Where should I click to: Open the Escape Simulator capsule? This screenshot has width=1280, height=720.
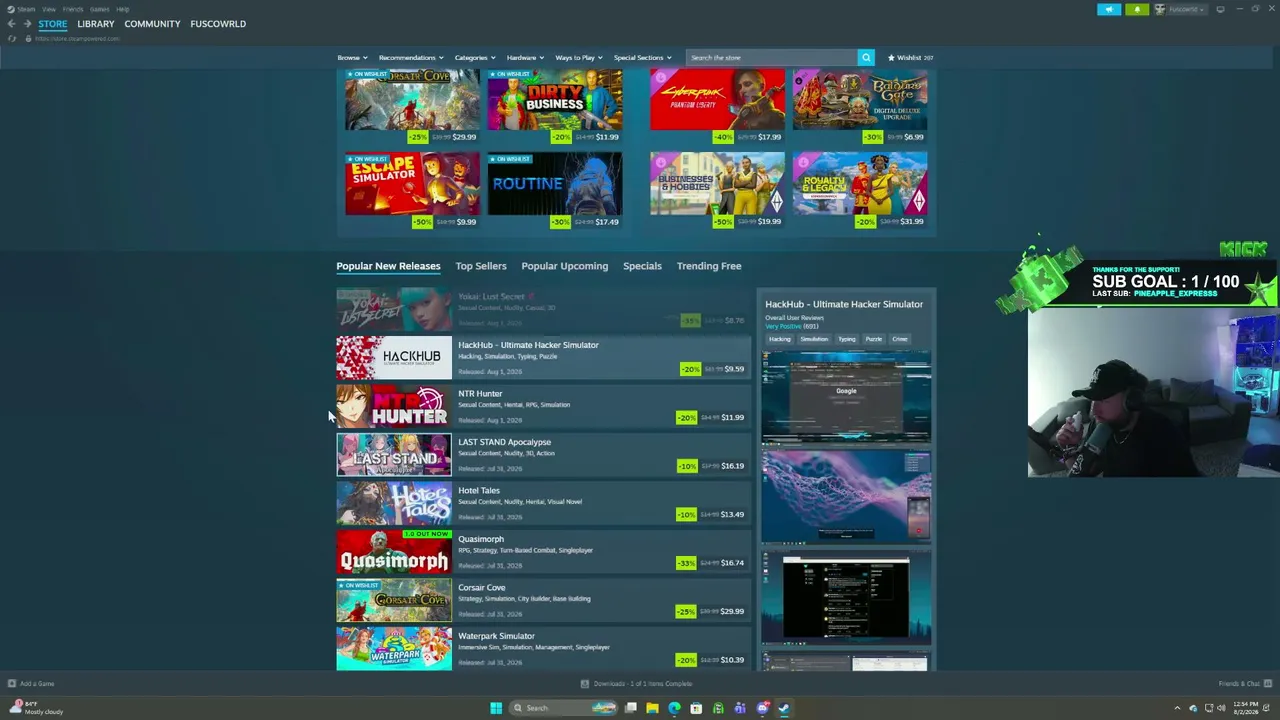click(412, 190)
